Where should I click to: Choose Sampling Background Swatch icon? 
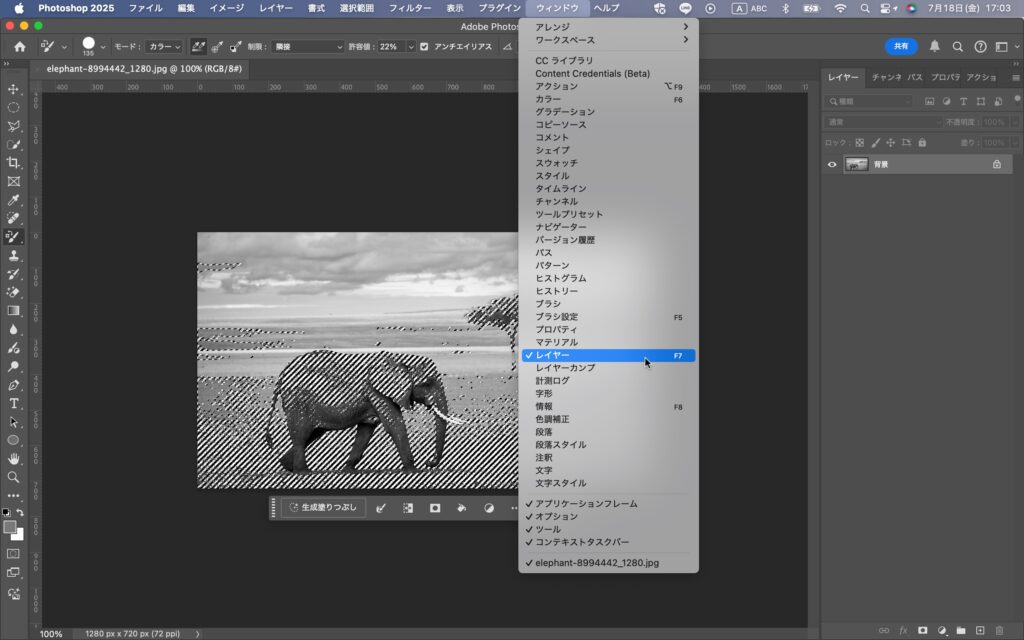click(235, 46)
